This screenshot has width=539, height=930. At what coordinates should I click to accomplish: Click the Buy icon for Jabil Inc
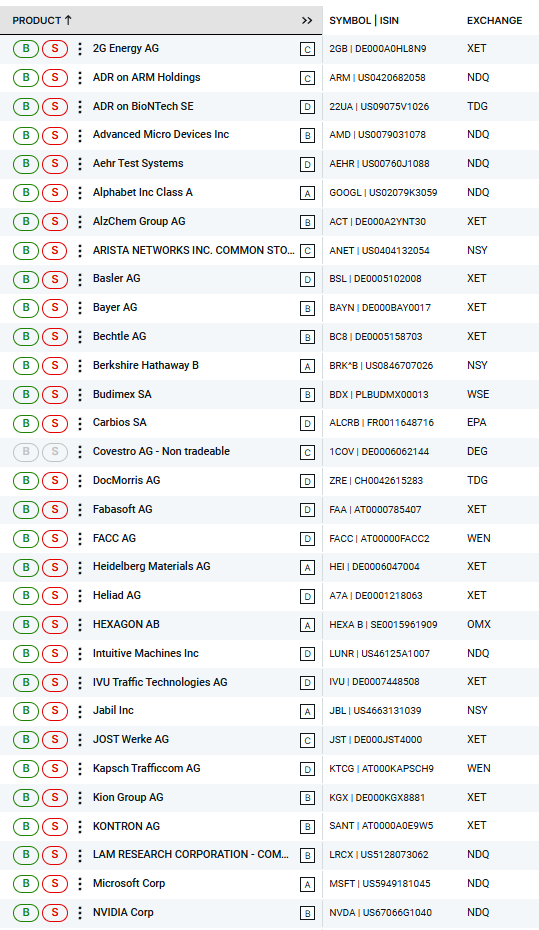[x=25, y=711]
